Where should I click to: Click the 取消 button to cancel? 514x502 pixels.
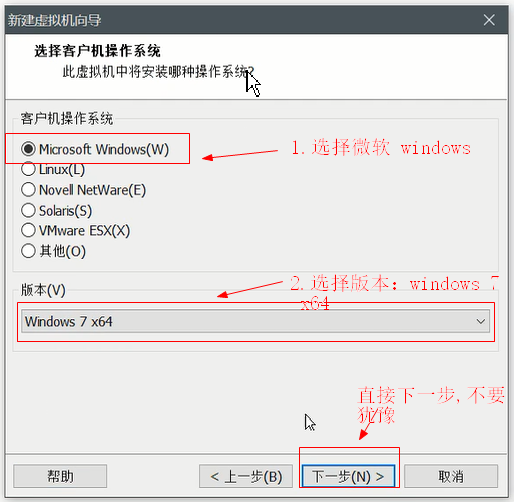[x=451, y=476]
